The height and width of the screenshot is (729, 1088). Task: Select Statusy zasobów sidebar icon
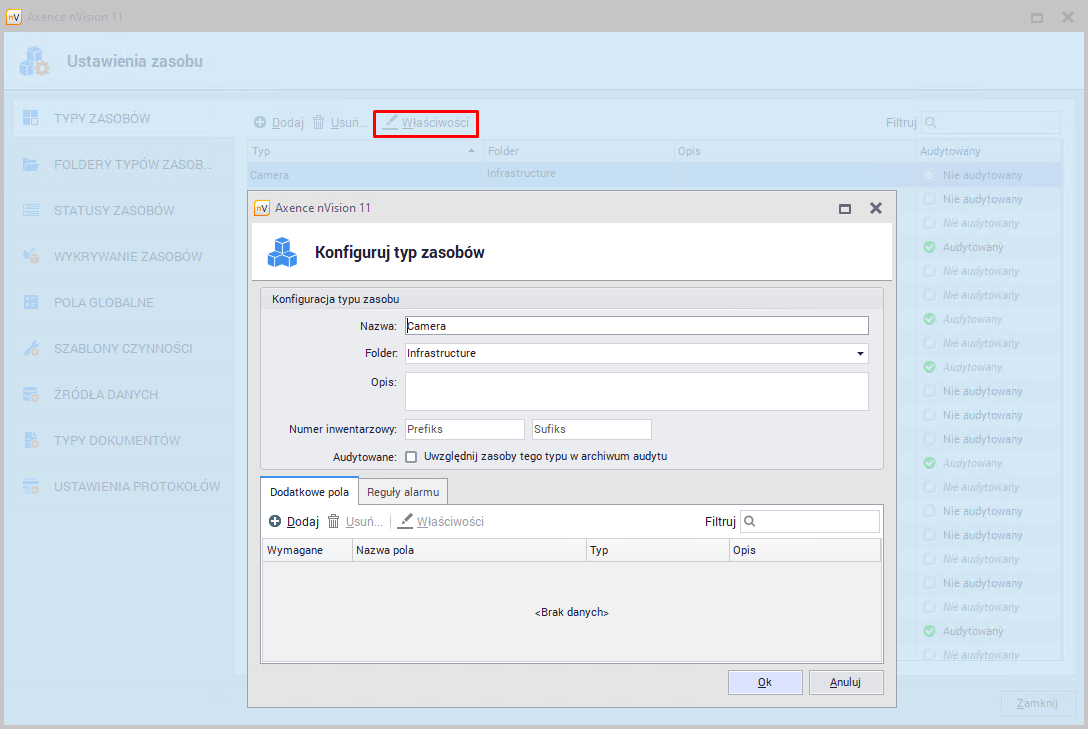point(31,210)
